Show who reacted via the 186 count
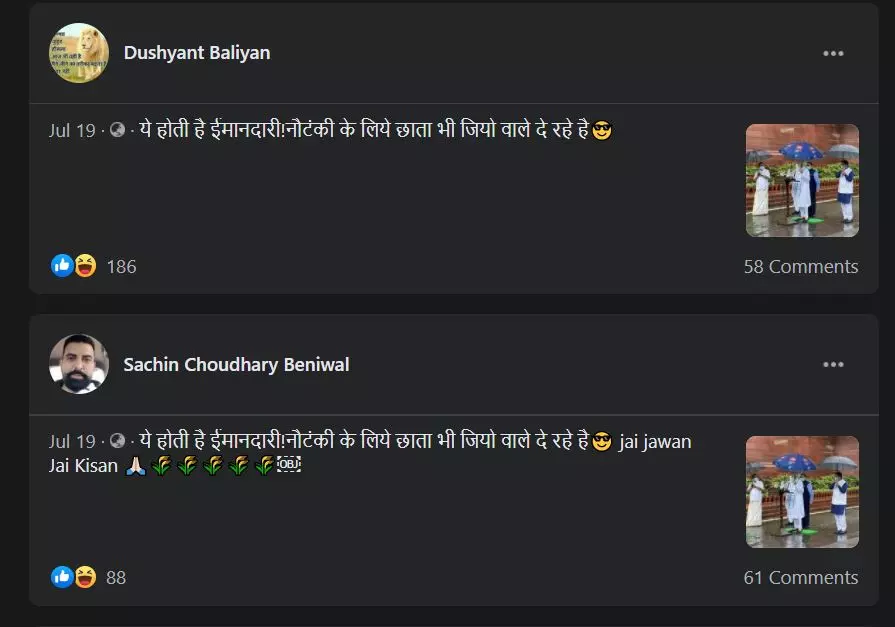This screenshot has height=627, width=895. tap(122, 267)
